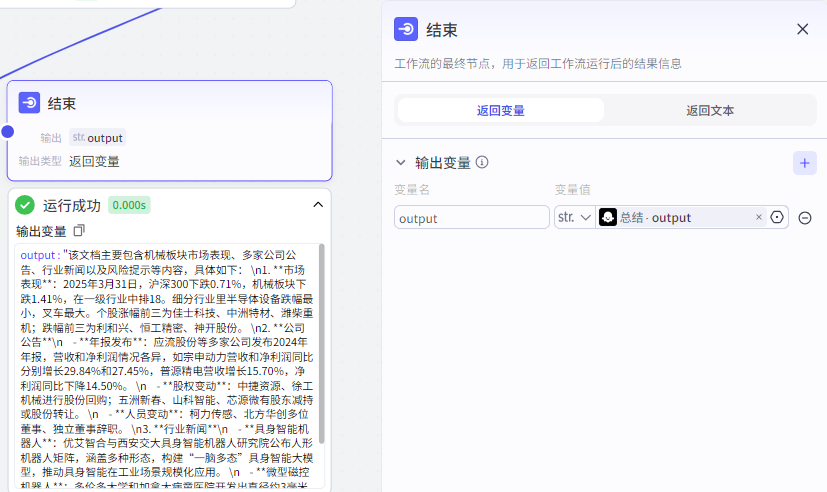Switch to the 返回文本 tab

(709, 110)
